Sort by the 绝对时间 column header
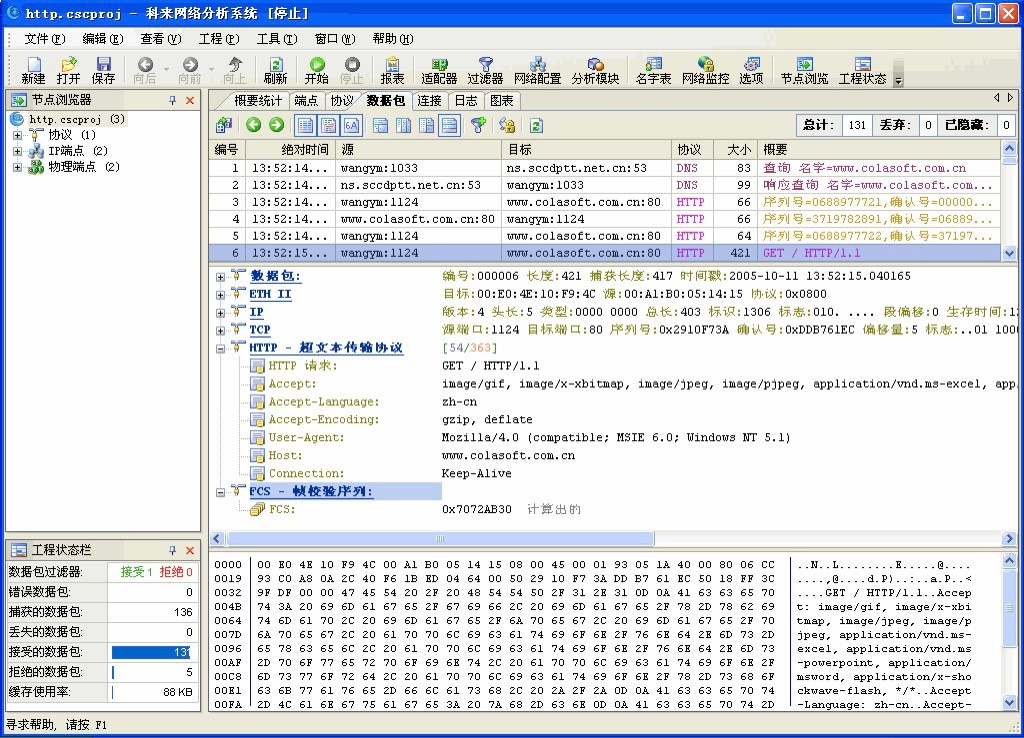 pos(291,150)
